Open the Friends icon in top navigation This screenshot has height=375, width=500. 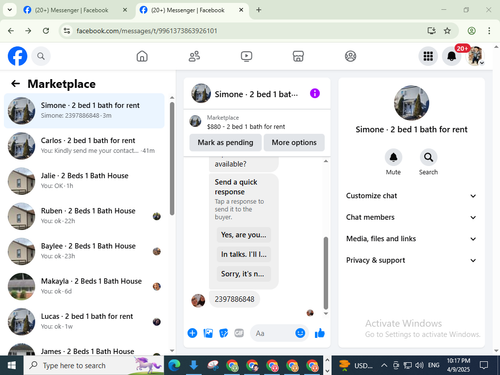[194, 56]
